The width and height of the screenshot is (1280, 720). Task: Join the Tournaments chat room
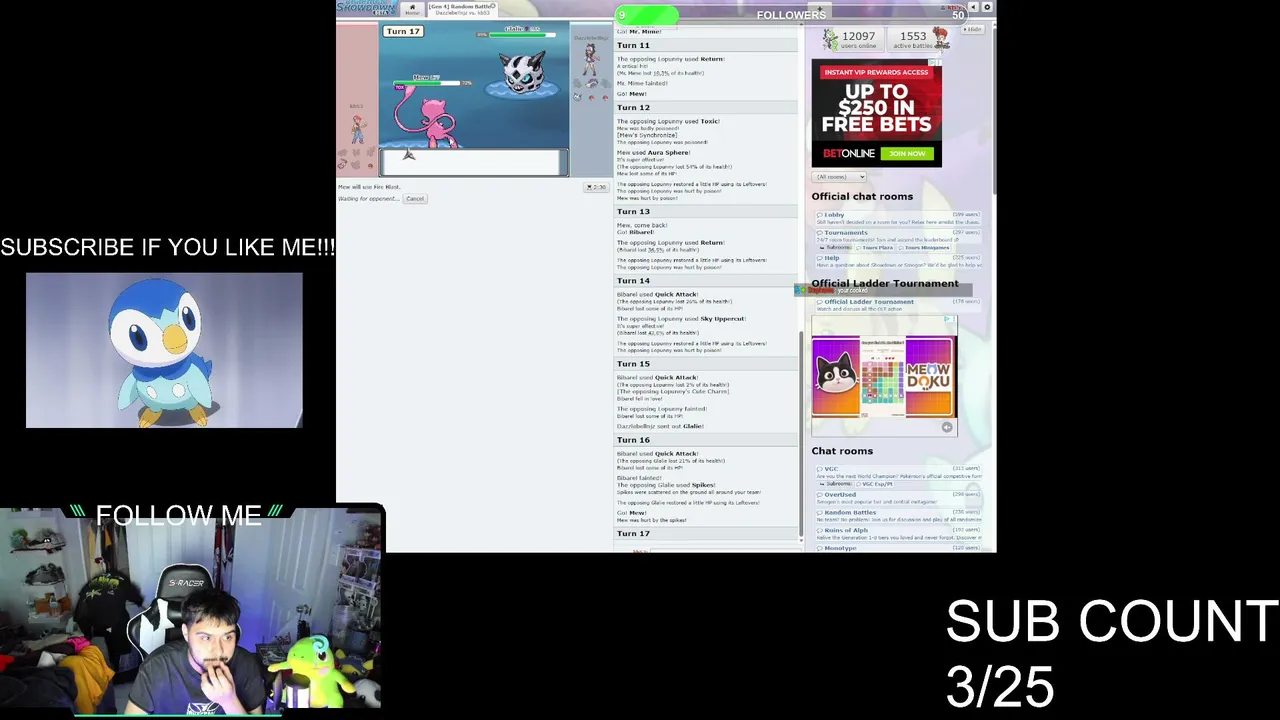[897, 236]
